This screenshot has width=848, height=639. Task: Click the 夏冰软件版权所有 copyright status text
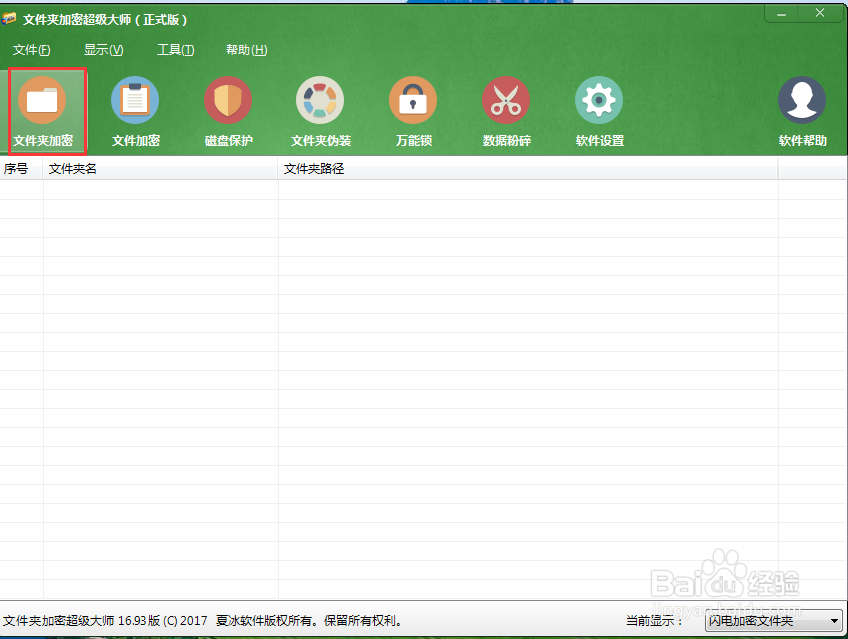pyautogui.click(x=309, y=621)
